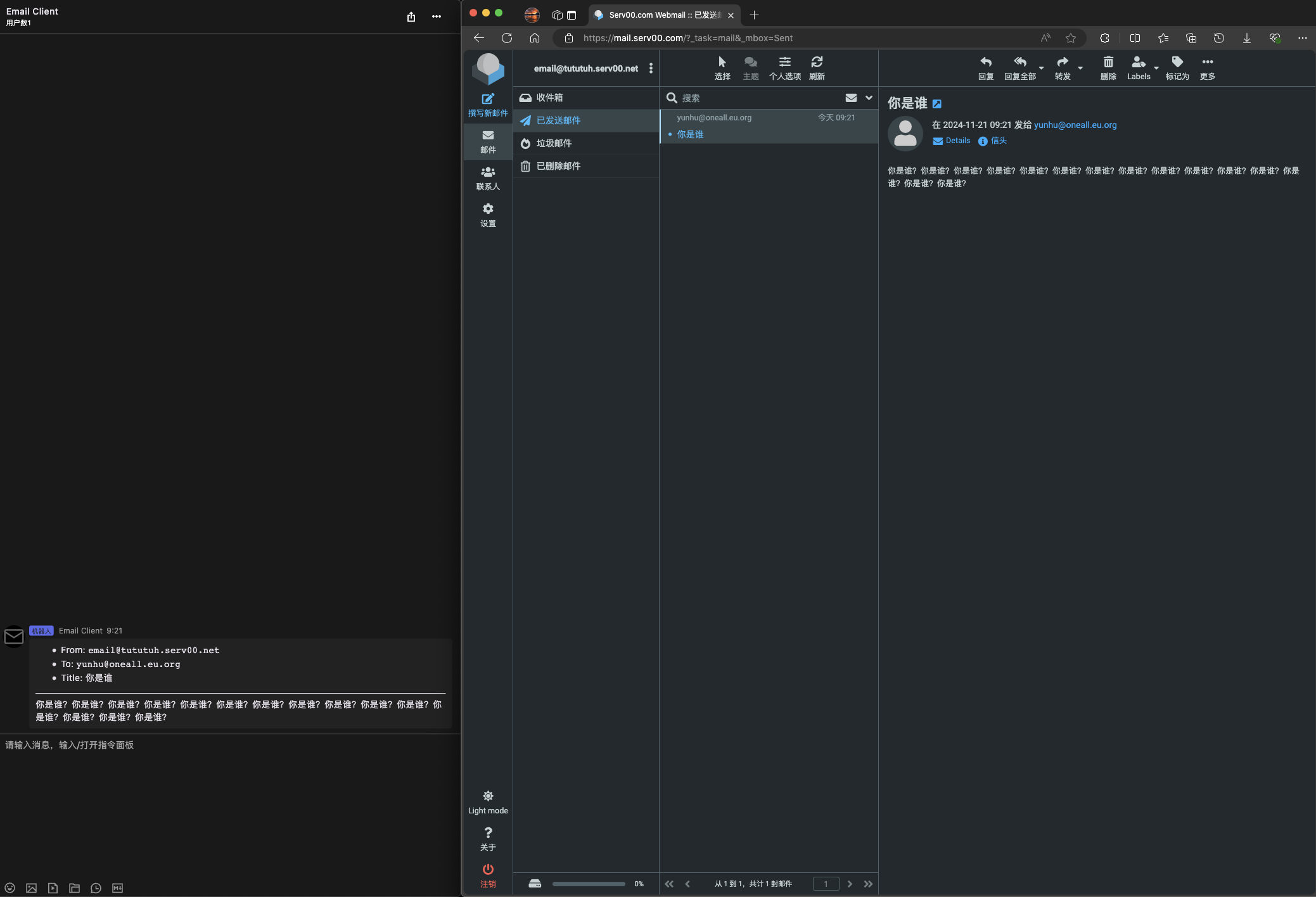The image size is (1316, 897).
Task: Show message Details
Action: pyautogui.click(x=952, y=141)
